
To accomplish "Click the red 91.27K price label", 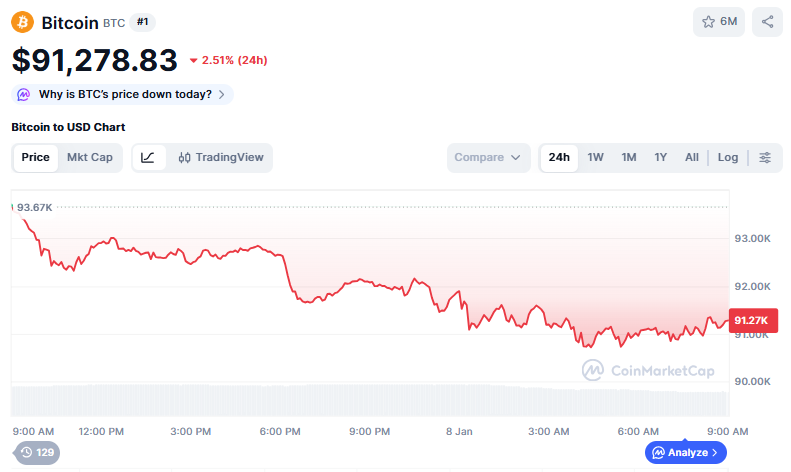I will pyautogui.click(x=751, y=320).
